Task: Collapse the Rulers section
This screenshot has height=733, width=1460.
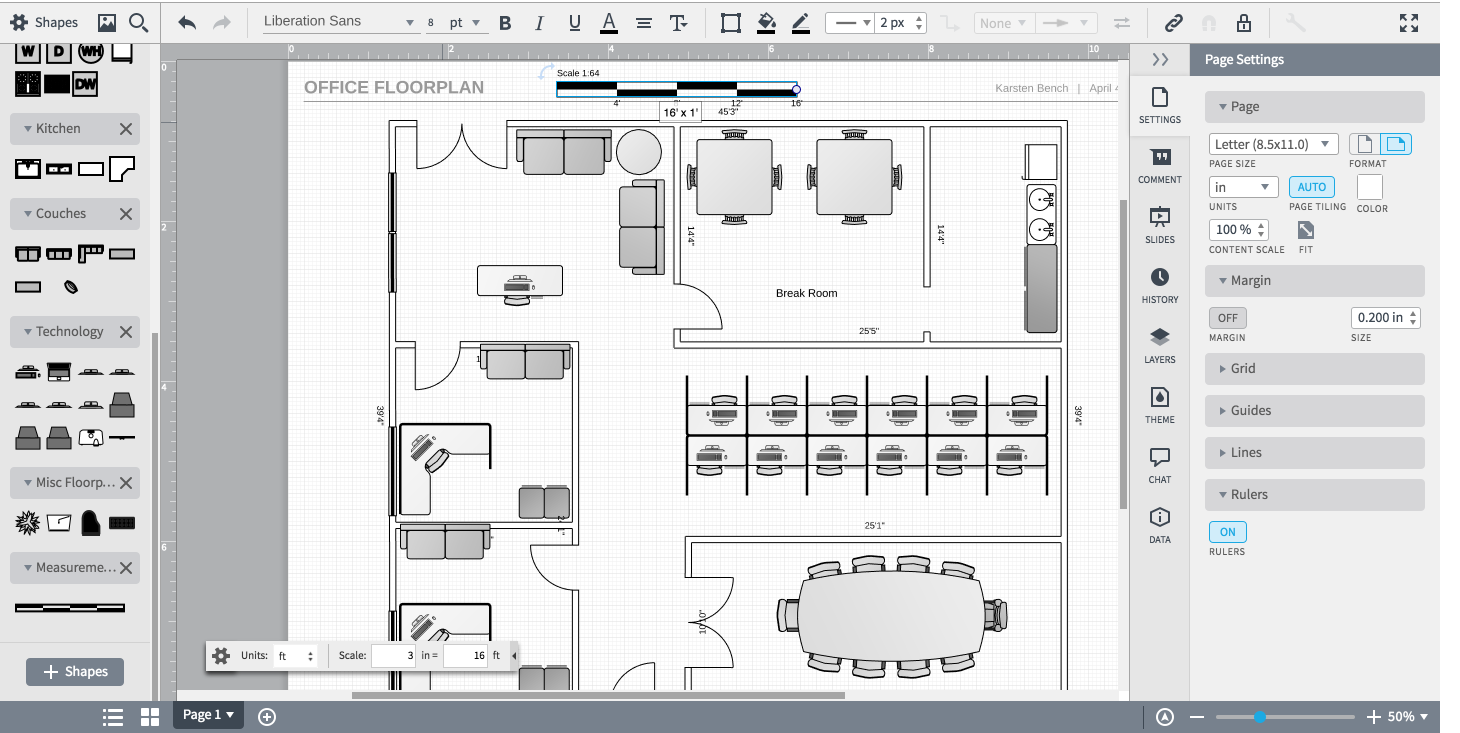Action: 1314,494
